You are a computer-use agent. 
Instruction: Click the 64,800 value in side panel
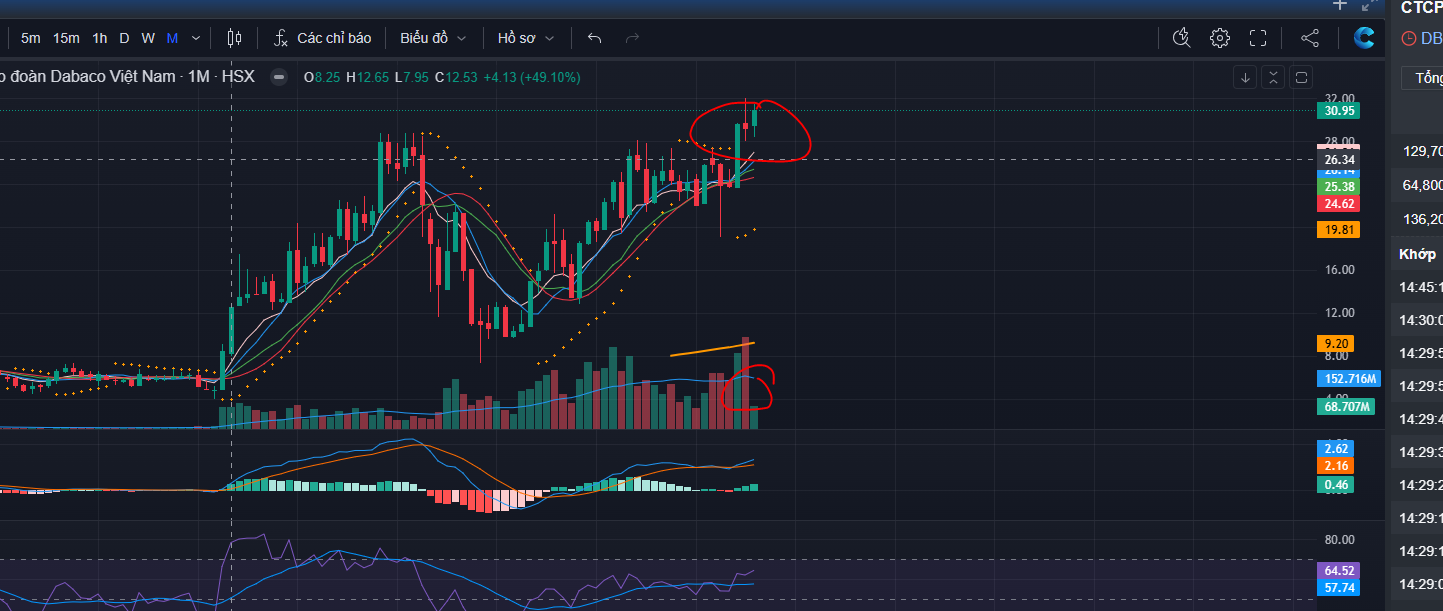tap(1422, 185)
